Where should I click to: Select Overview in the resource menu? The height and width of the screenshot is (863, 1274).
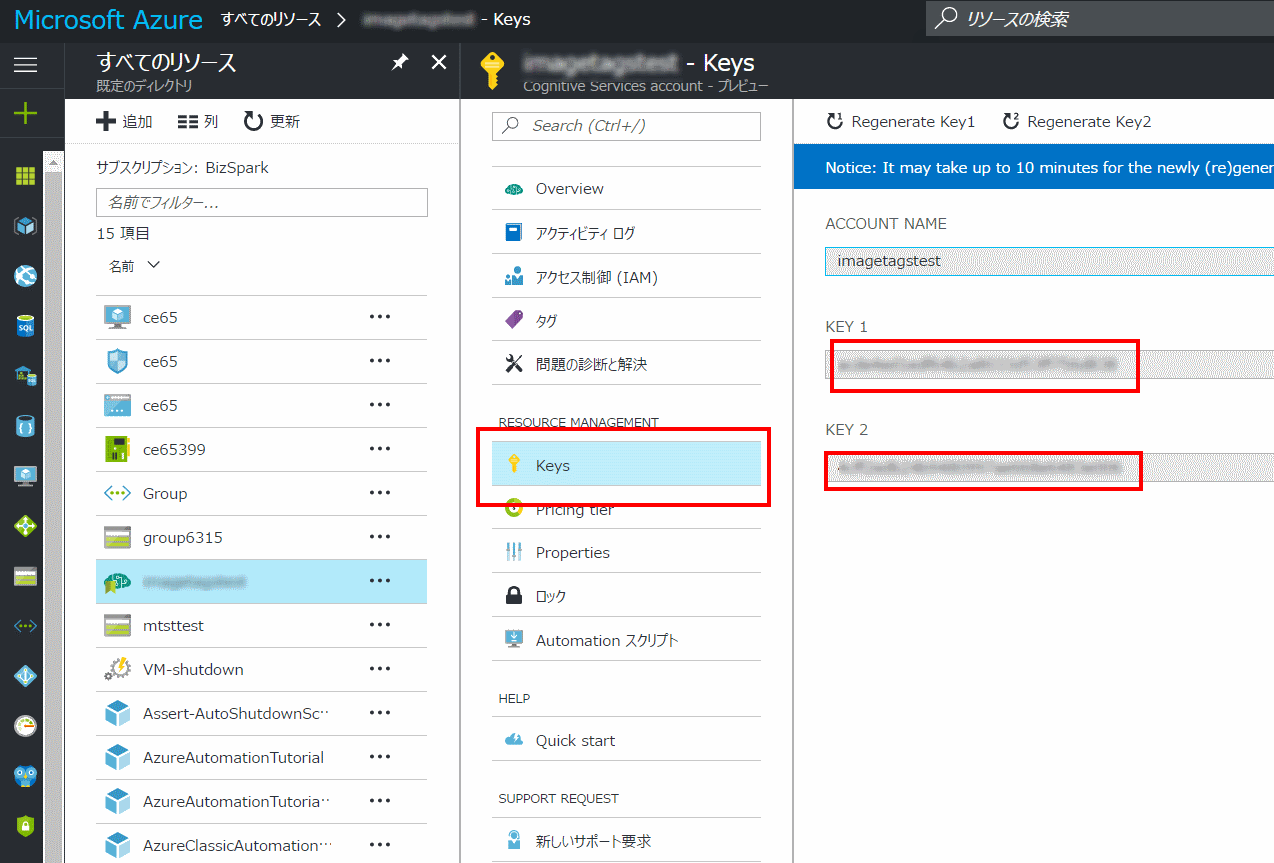click(571, 188)
